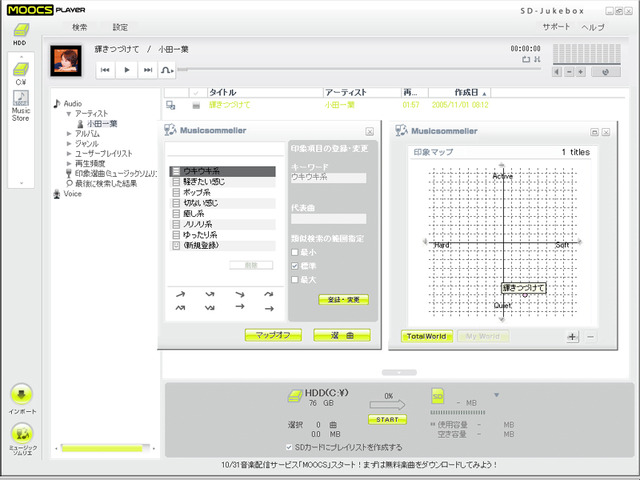Play the current track
This screenshot has width=640, height=480.
[127, 70]
